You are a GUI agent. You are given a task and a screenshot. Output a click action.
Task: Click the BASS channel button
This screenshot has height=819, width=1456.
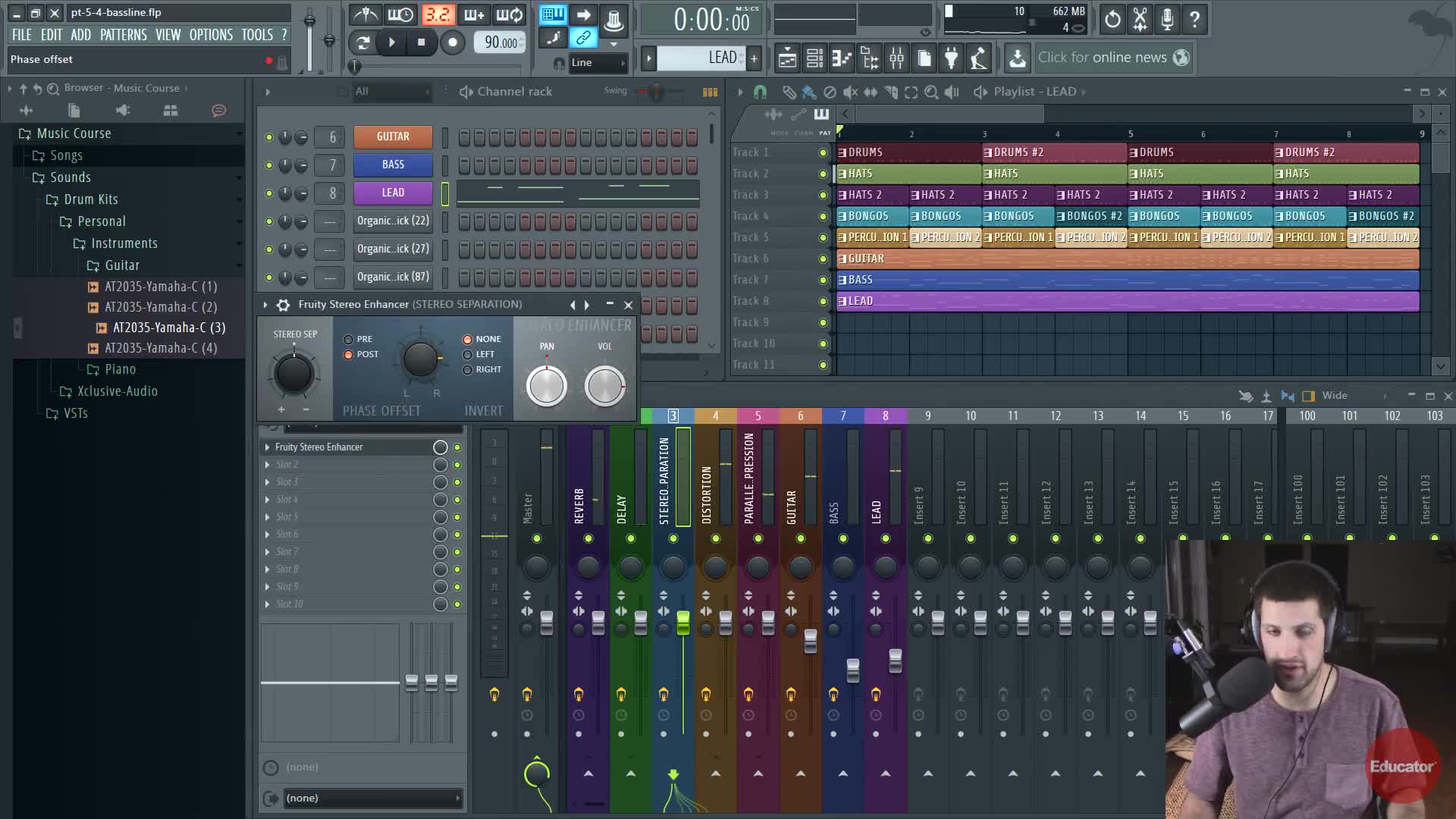(x=393, y=165)
